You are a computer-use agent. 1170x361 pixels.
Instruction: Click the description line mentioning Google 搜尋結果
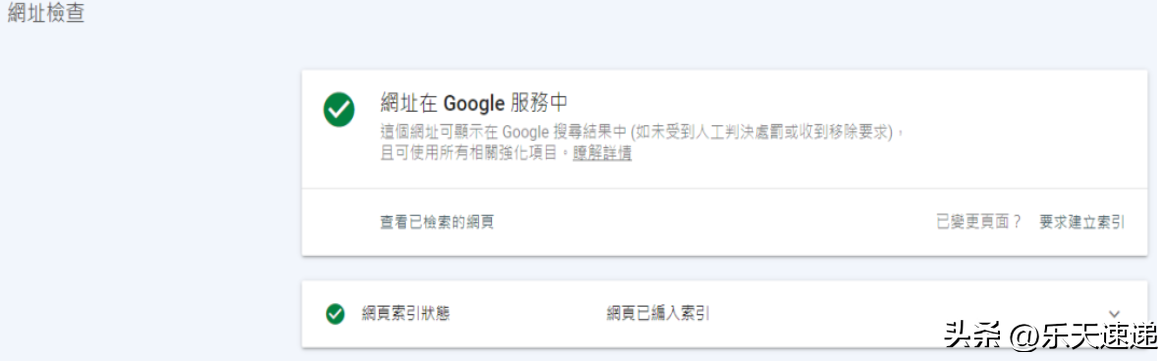coord(642,133)
